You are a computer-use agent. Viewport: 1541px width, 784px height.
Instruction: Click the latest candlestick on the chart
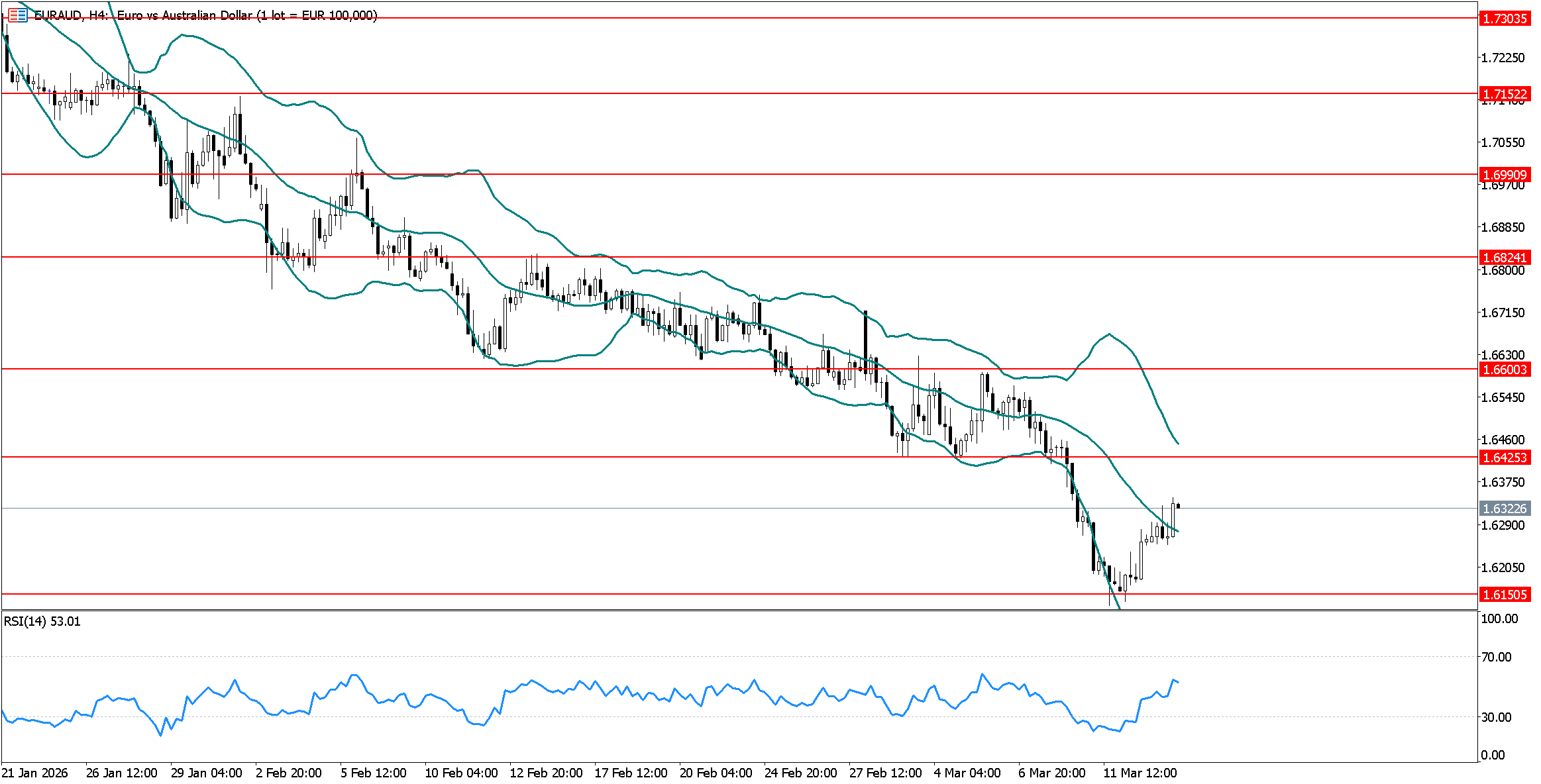[x=1178, y=506]
